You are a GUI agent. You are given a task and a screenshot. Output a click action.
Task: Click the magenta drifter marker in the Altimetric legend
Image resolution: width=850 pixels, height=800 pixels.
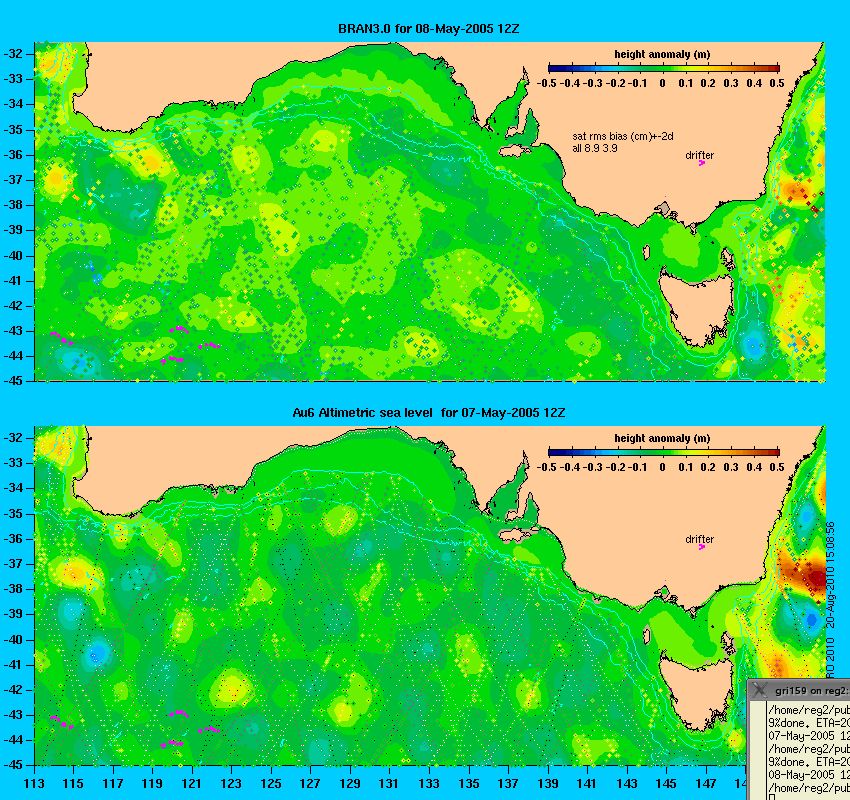[701, 547]
